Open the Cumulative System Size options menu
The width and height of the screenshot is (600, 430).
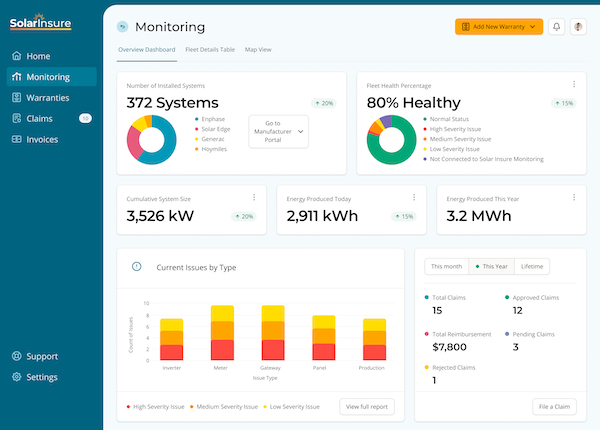pos(253,198)
